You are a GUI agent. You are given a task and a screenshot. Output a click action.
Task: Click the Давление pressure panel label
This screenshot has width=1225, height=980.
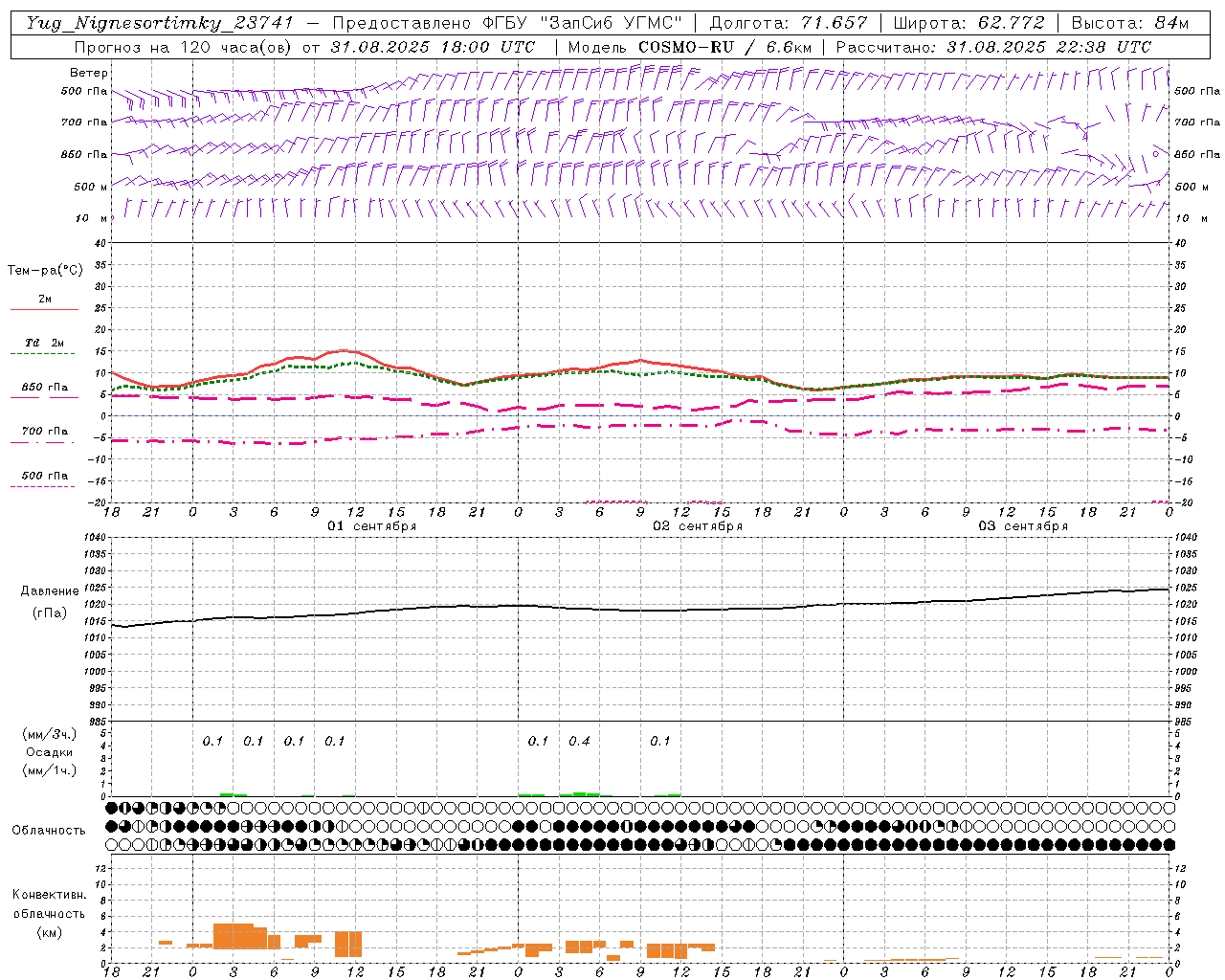click(x=50, y=591)
